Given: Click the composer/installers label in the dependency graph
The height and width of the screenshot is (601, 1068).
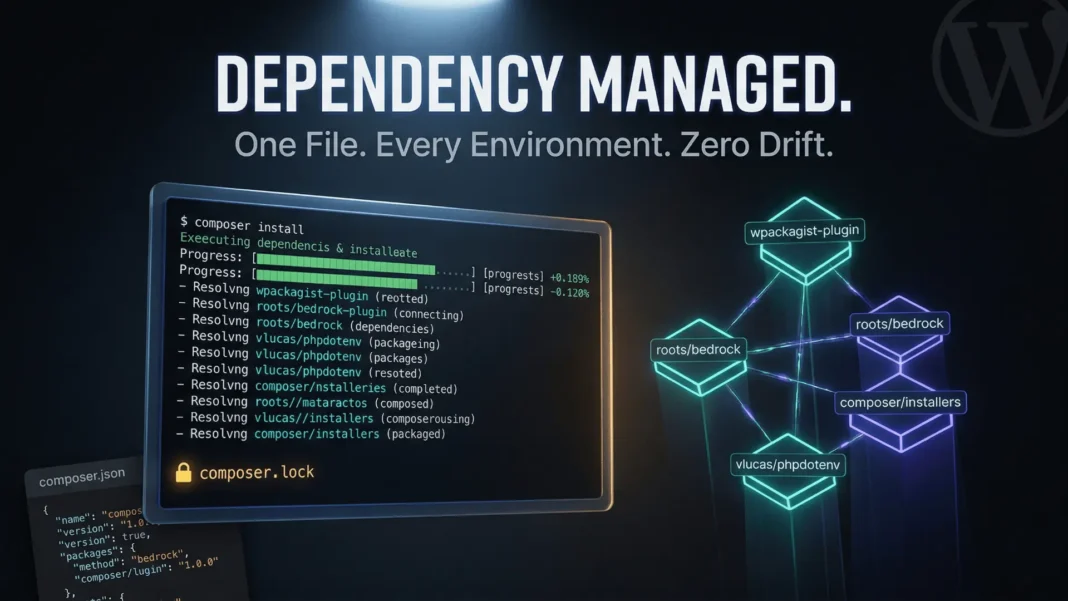Looking at the screenshot, I should [x=900, y=402].
